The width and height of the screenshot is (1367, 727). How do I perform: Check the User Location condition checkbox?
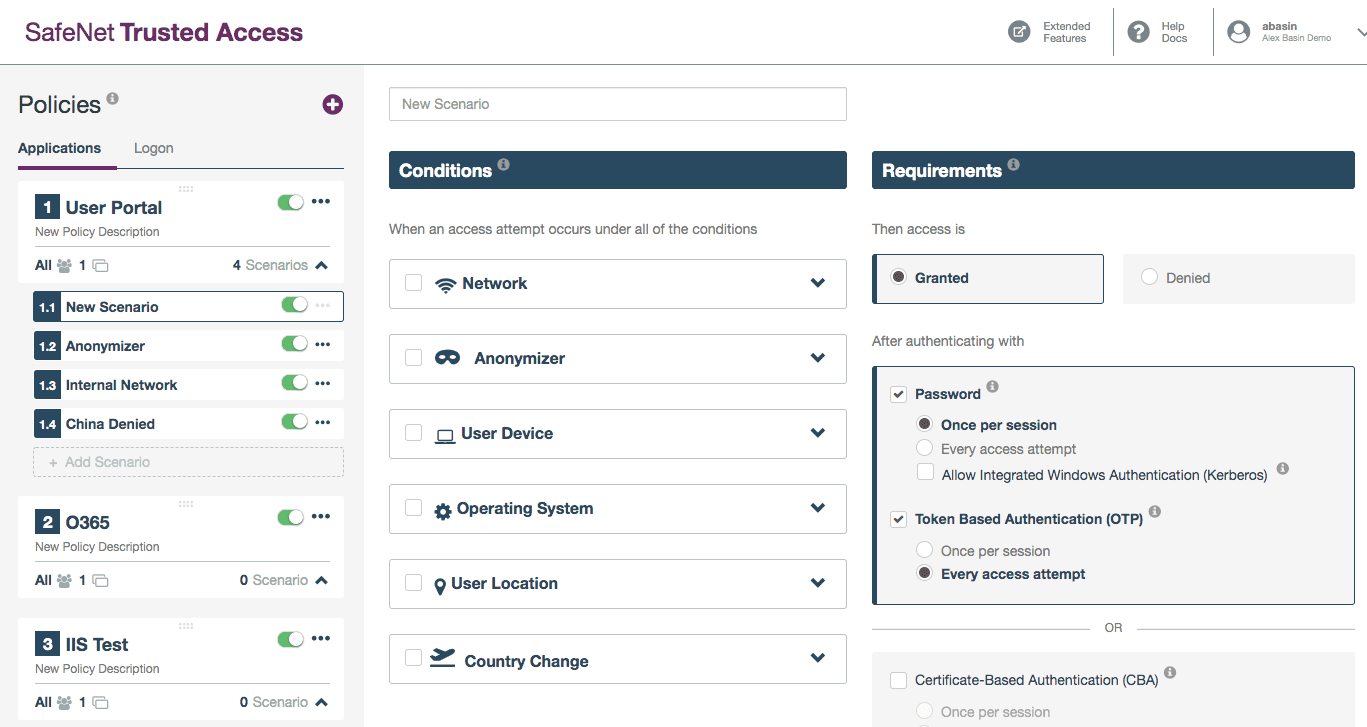pyautogui.click(x=413, y=583)
